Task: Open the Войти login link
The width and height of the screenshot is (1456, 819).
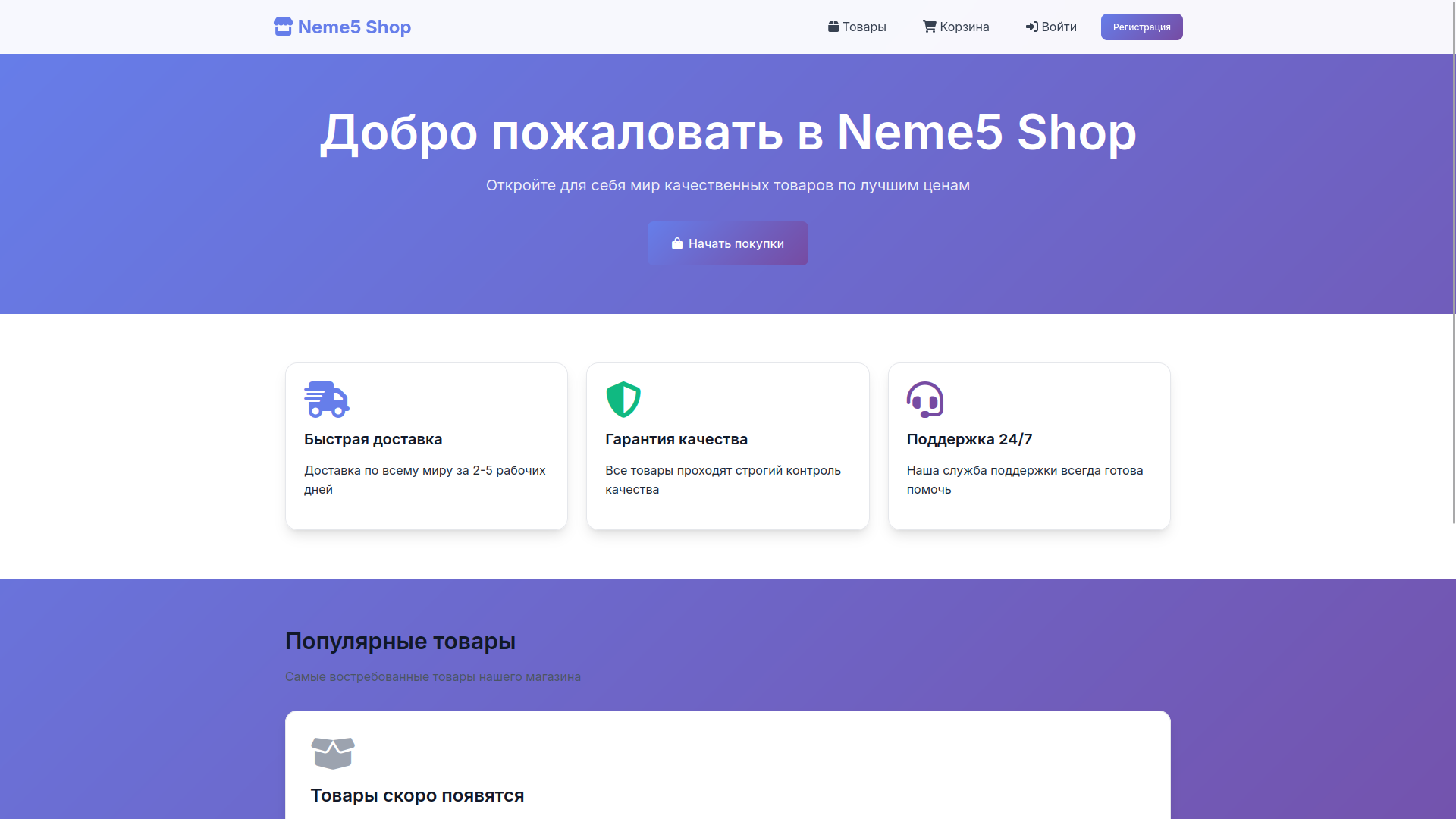Action: [x=1051, y=27]
